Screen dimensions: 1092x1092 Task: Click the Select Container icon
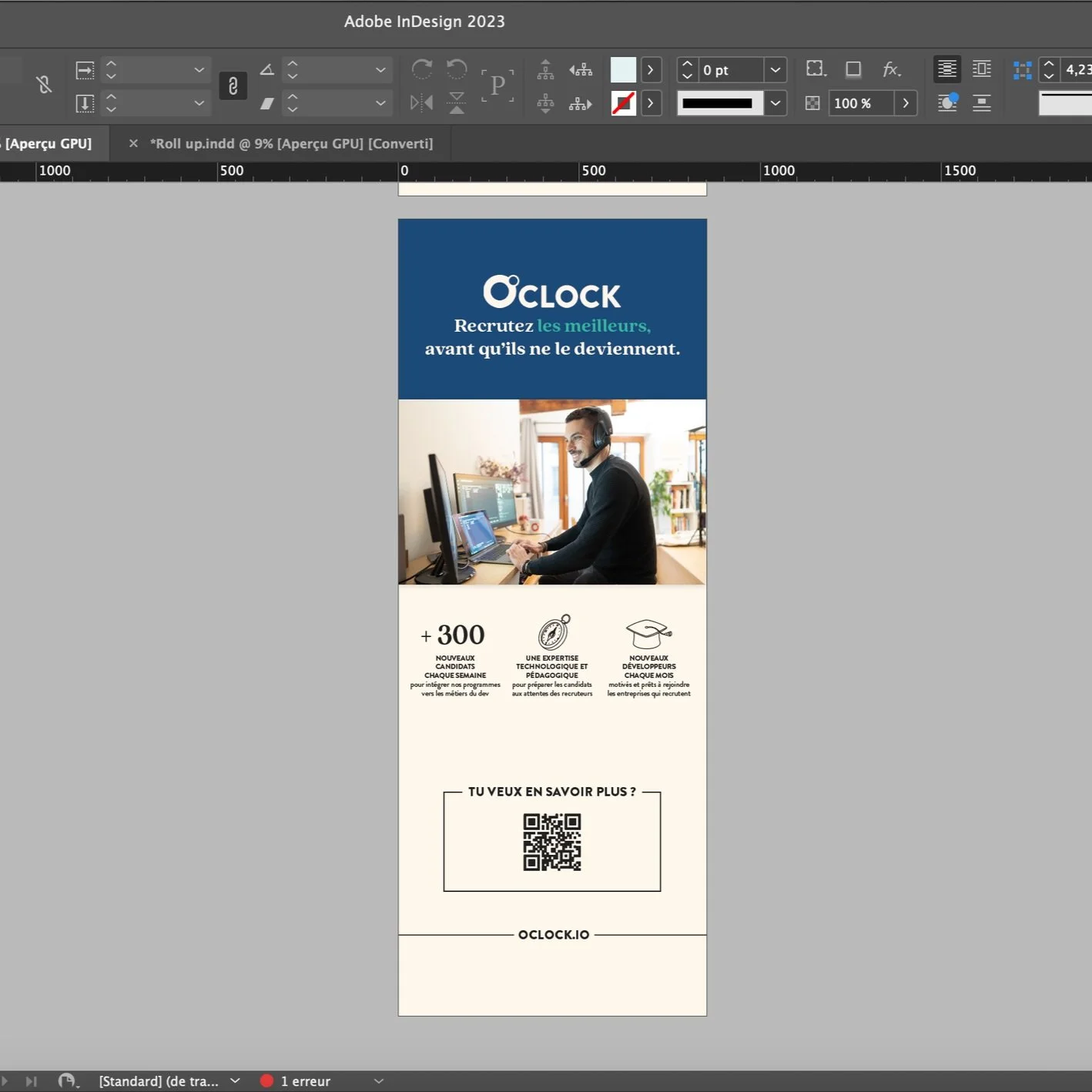(545, 69)
